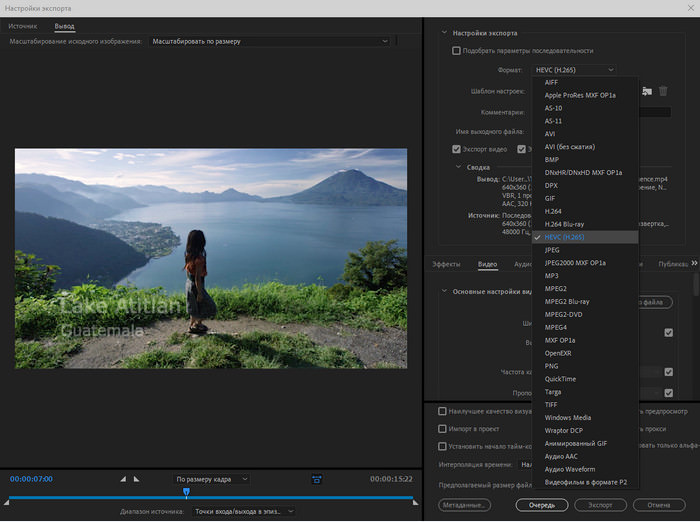Viewport: 700px width, 522px height.
Task: Choose H.264 Blu-ray format
Action: point(585,224)
